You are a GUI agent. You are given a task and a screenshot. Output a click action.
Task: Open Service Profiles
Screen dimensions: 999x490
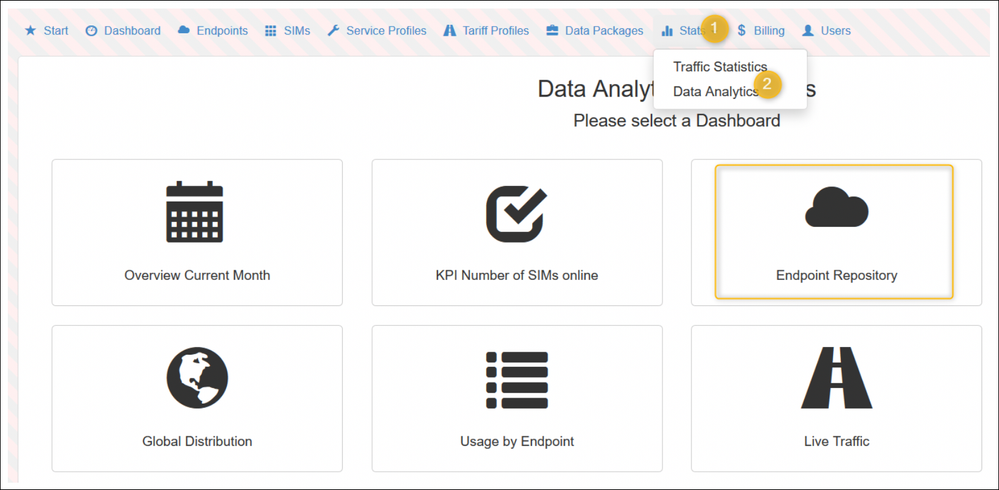[377, 31]
